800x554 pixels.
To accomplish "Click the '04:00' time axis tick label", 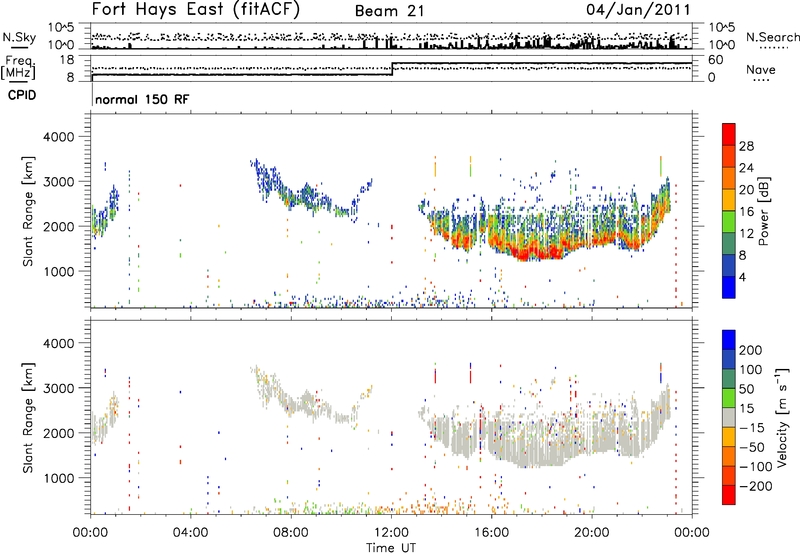I will tap(191, 533).
